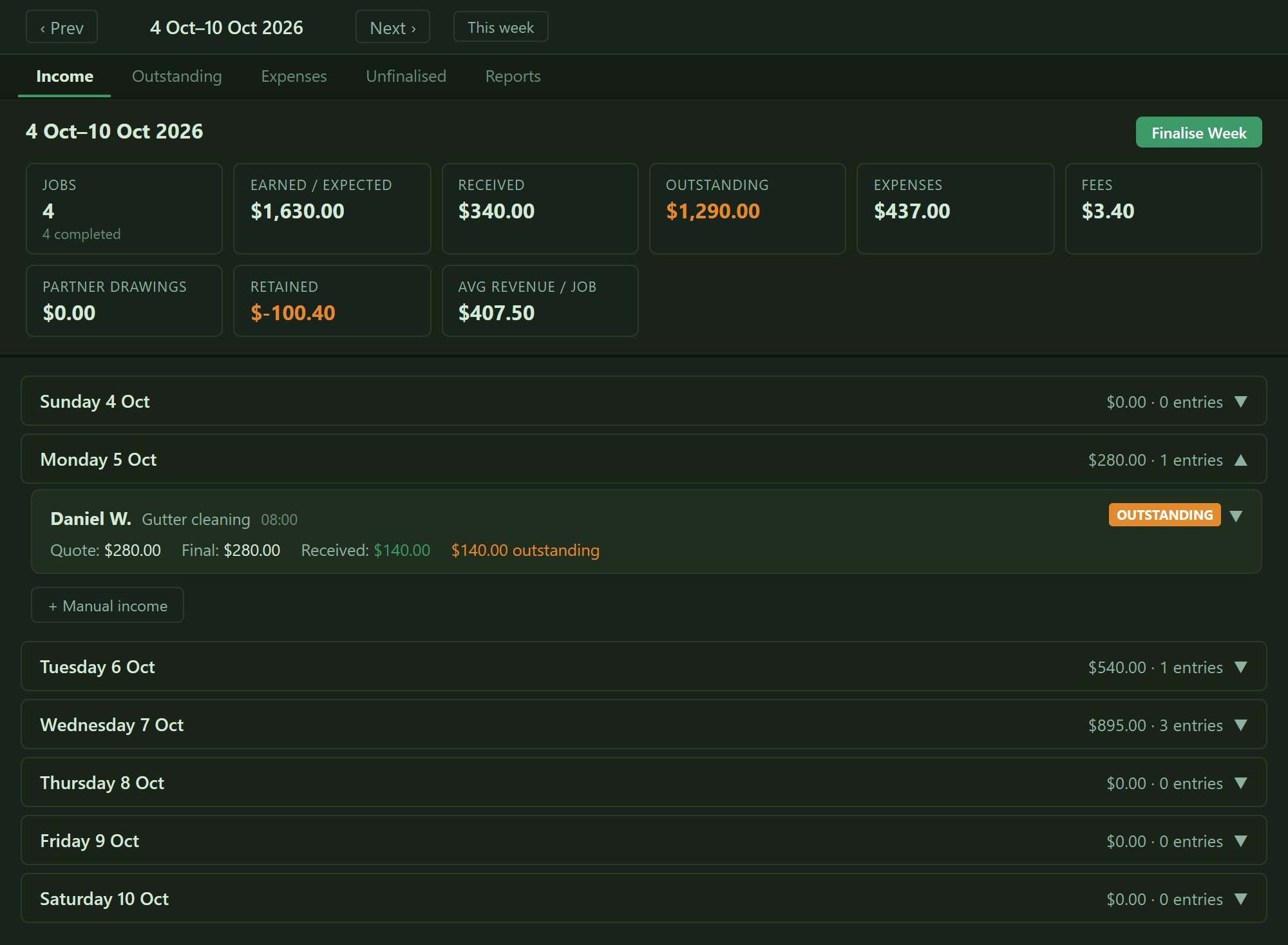Click the Tuesday 6 Oct heading
The height and width of the screenshot is (945, 1288).
click(97, 667)
